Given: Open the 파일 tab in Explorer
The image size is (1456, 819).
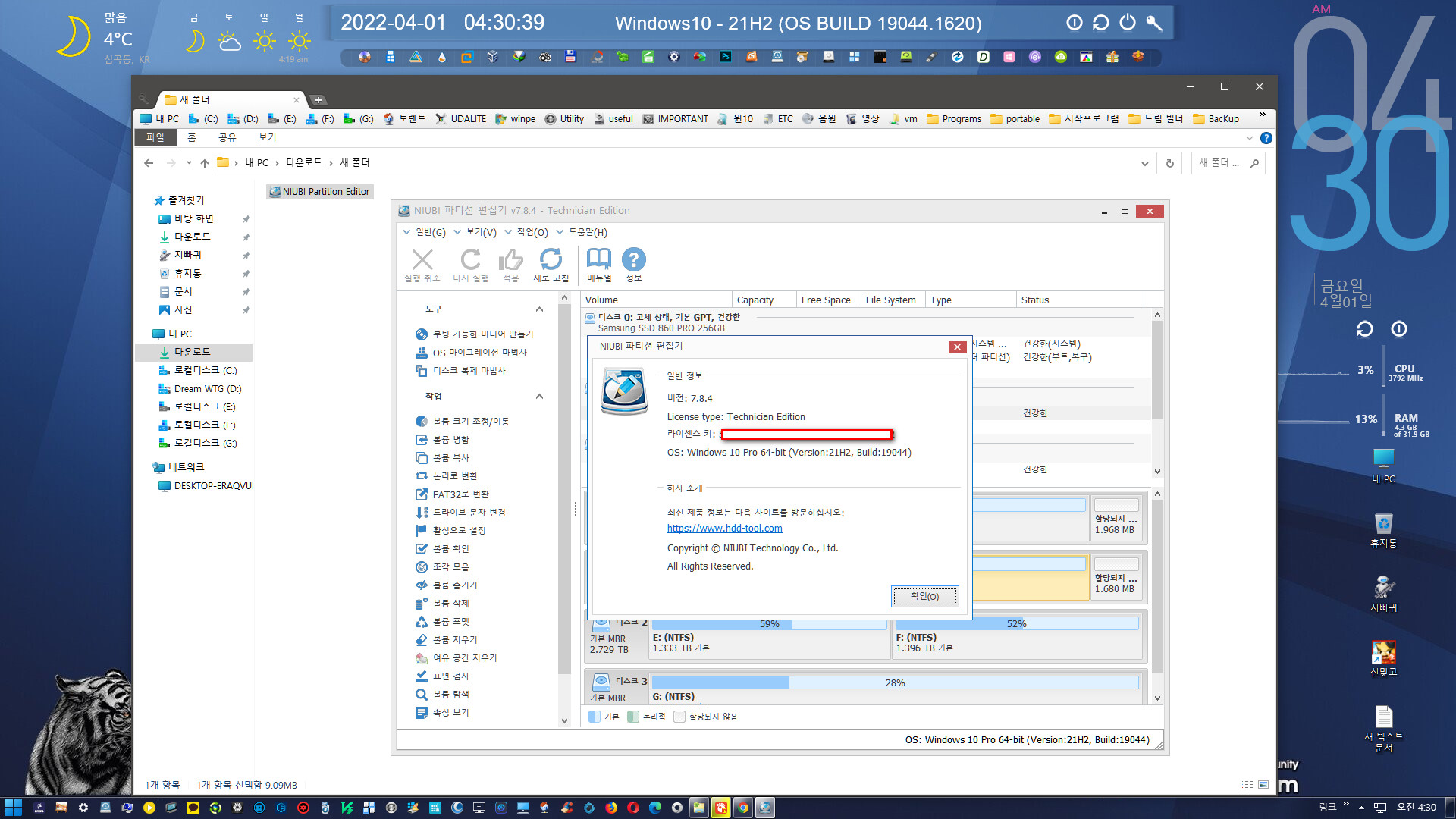Looking at the screenshot, I should point(155,137).
